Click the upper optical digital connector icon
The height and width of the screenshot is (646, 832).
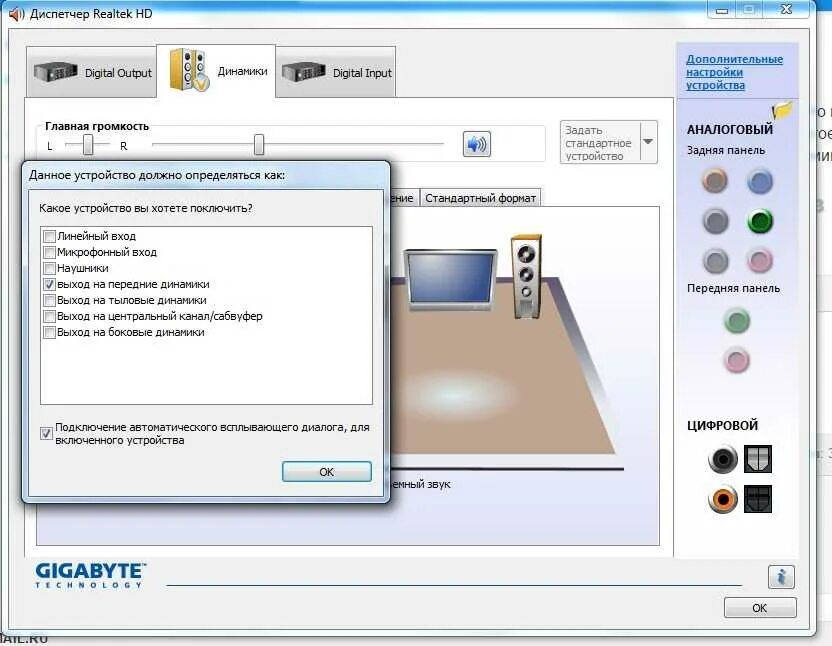click(758, 459)
